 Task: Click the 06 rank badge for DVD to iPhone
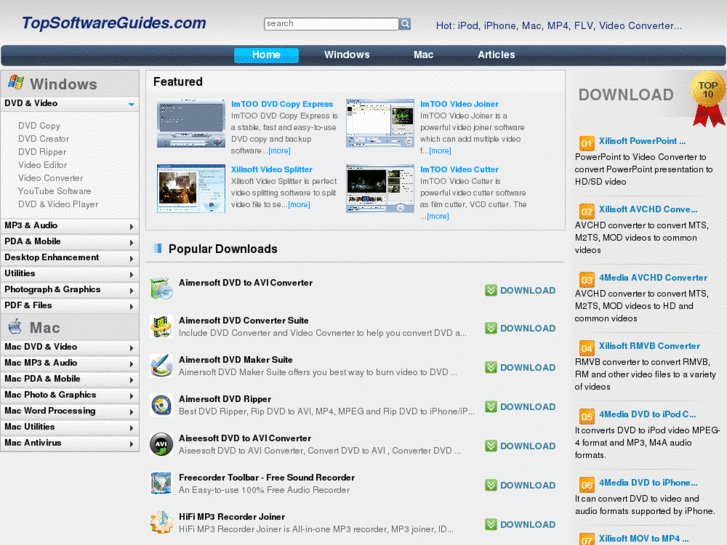pos(587,485)
